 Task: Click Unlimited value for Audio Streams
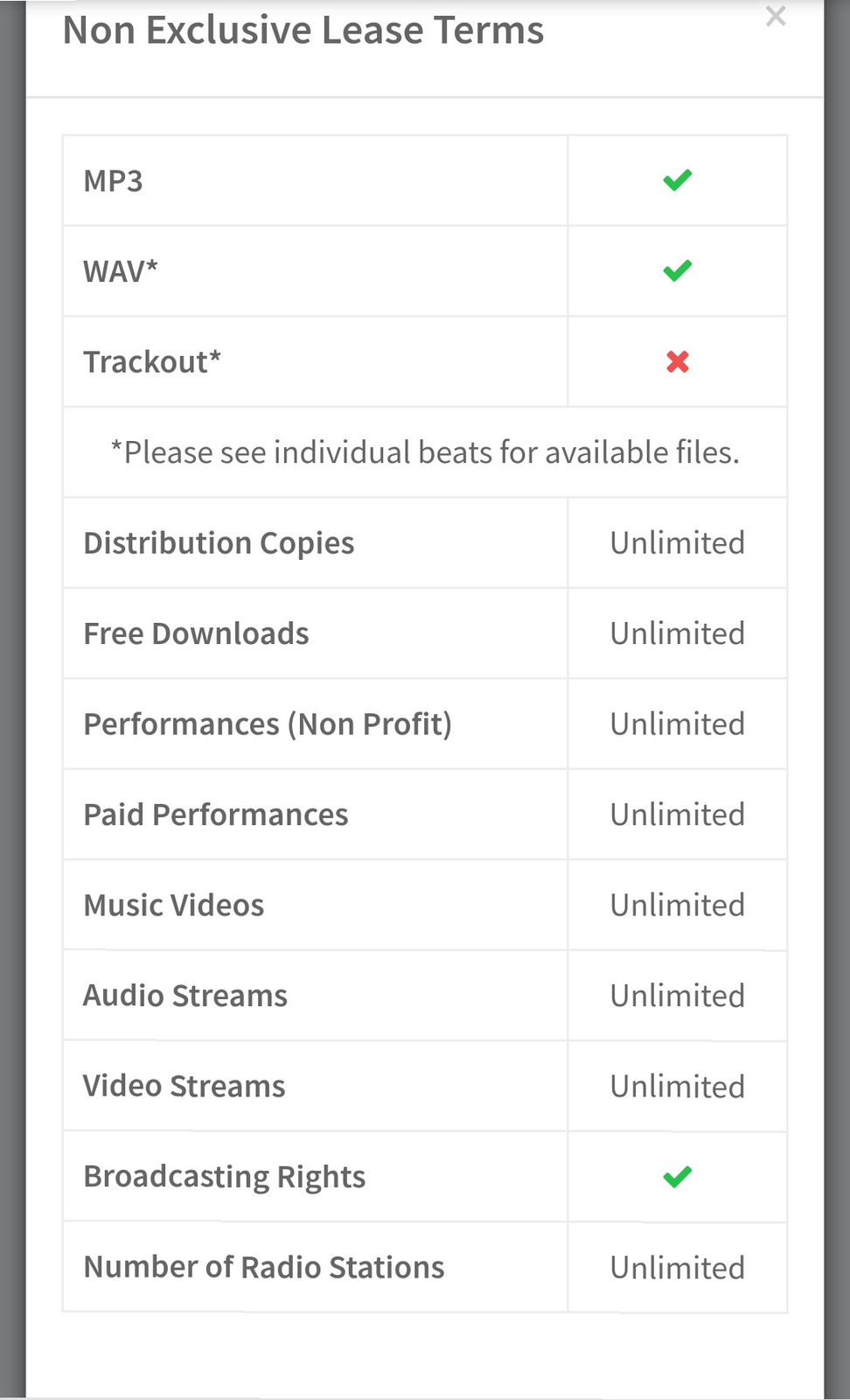(677, 996)
